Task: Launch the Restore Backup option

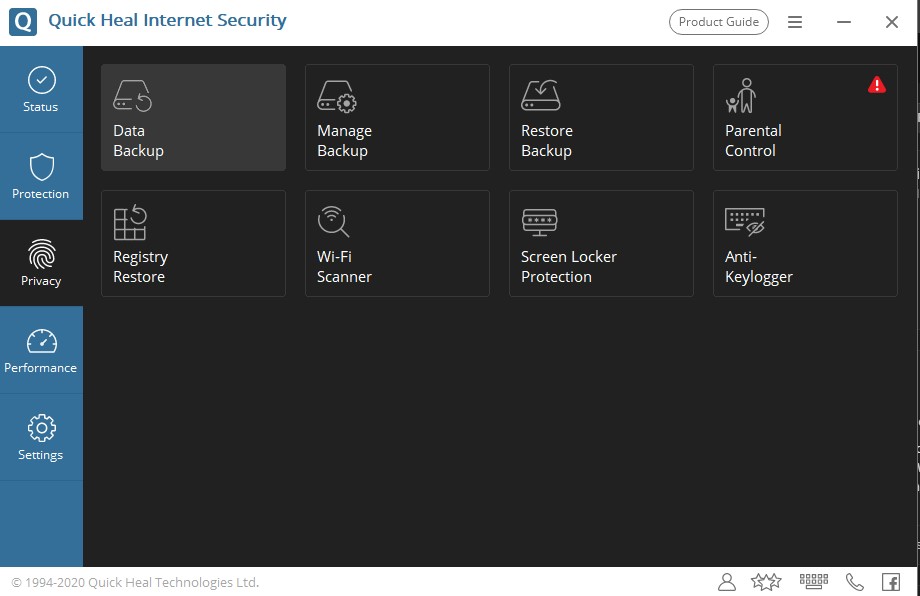Action: click(601, 118)
